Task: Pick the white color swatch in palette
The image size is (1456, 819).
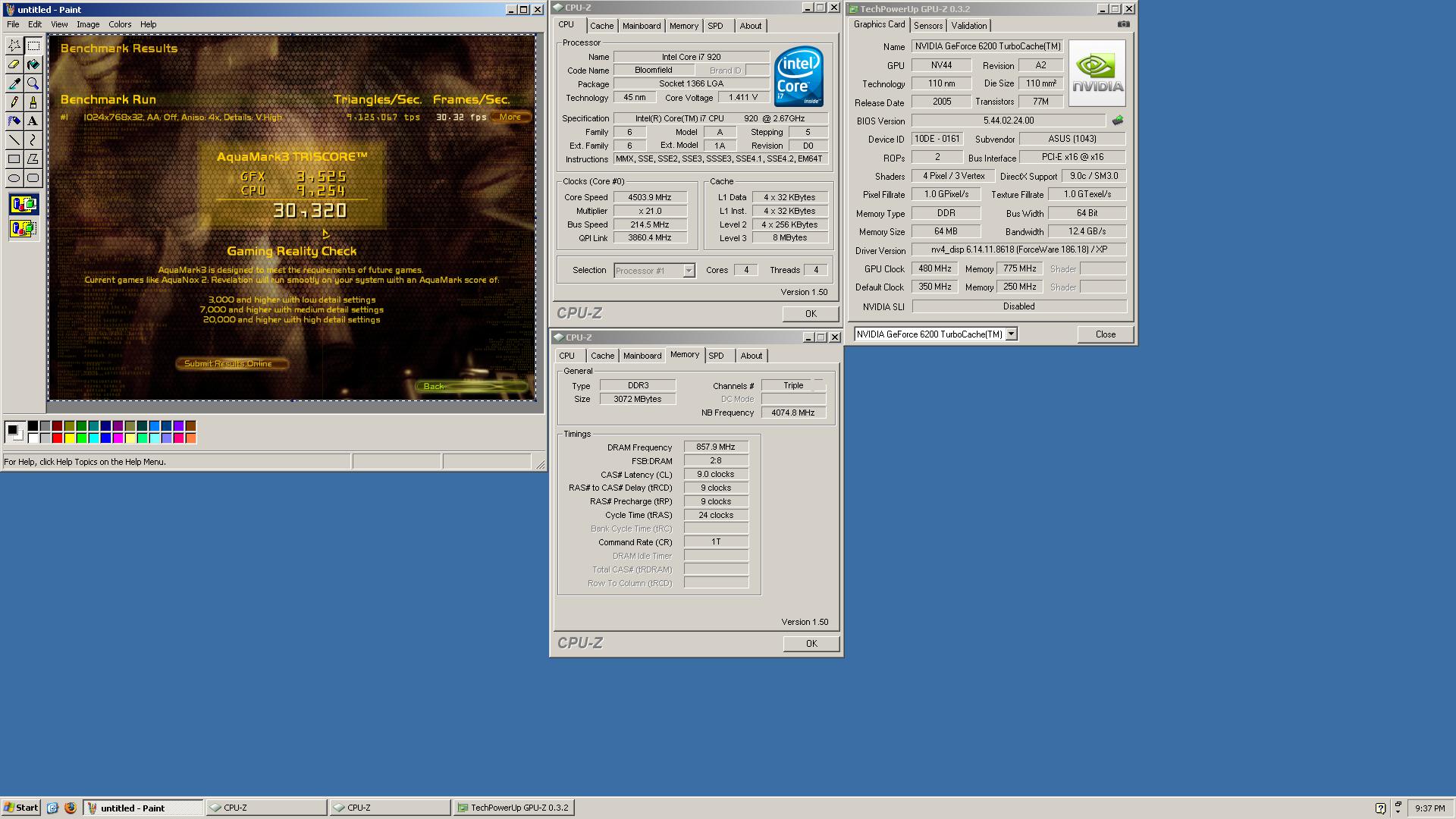Action: (33, 438)
